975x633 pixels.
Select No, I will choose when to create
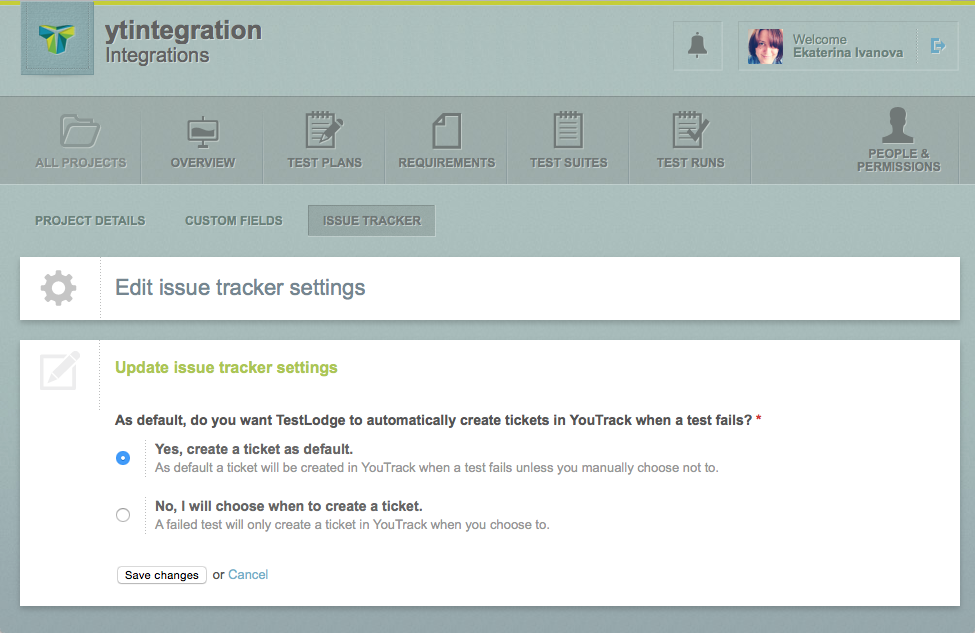[122, 515]
